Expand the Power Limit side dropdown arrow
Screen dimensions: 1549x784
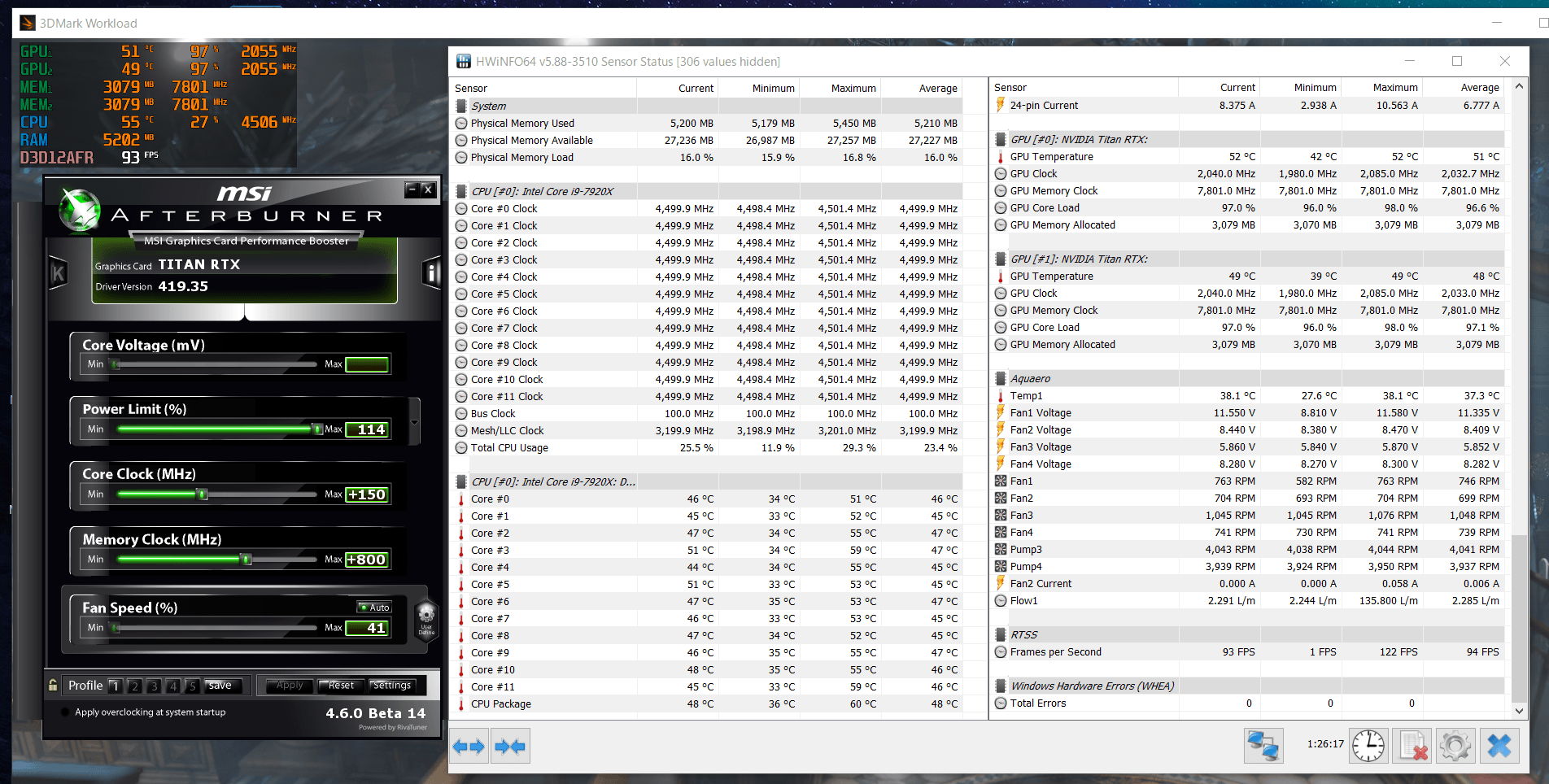[x=414, y=422]
